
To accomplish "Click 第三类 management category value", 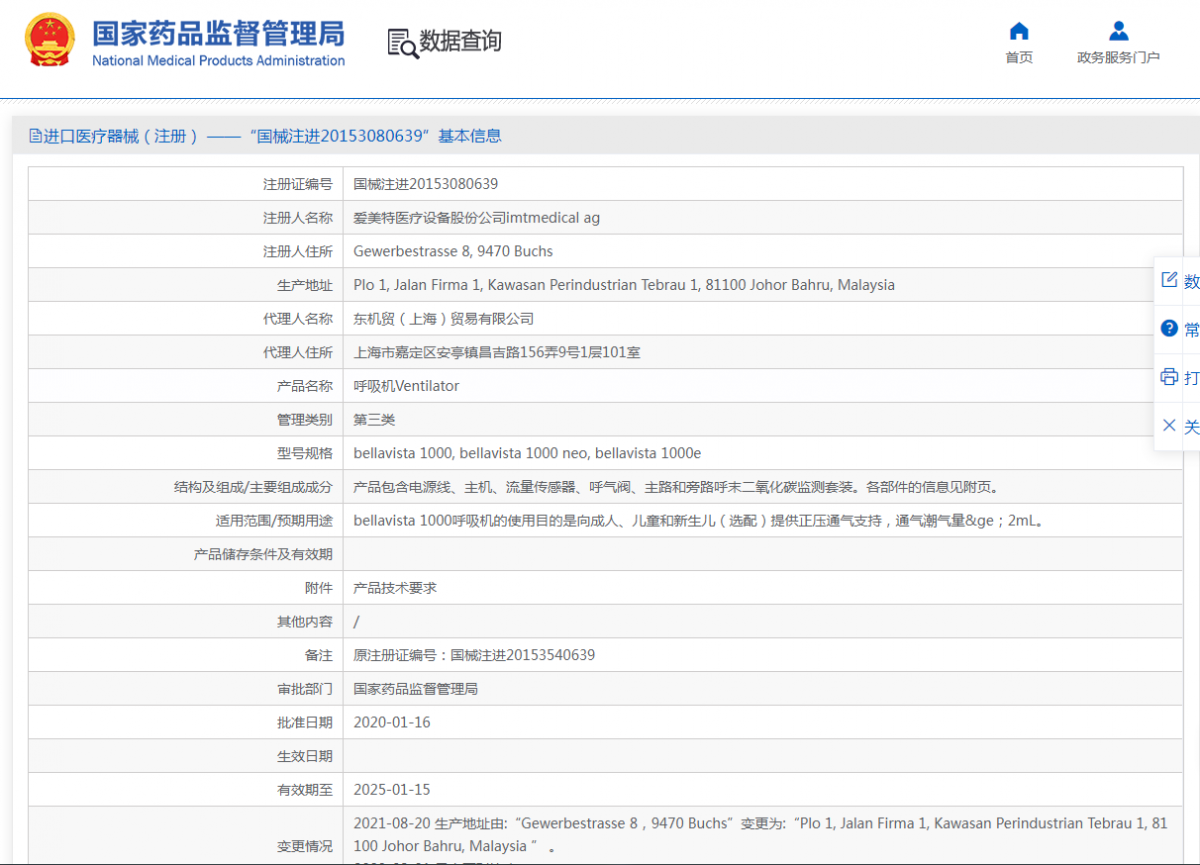I will click(374, 420).
